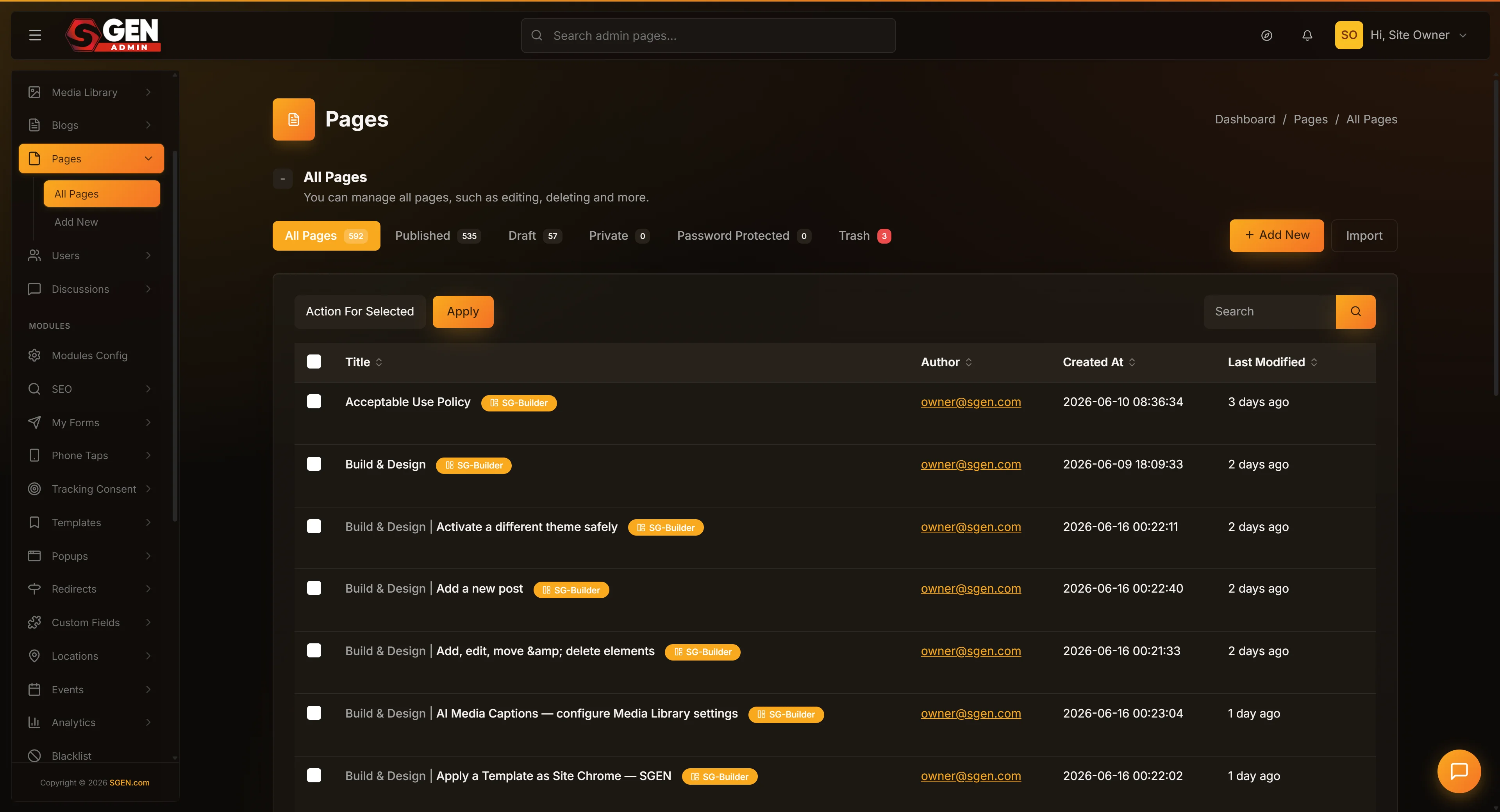This screenshot has height=812, width=1500.
Task: Click the Media Library sidebar icon
Action: pyautogui.click(x=34, y=92)
